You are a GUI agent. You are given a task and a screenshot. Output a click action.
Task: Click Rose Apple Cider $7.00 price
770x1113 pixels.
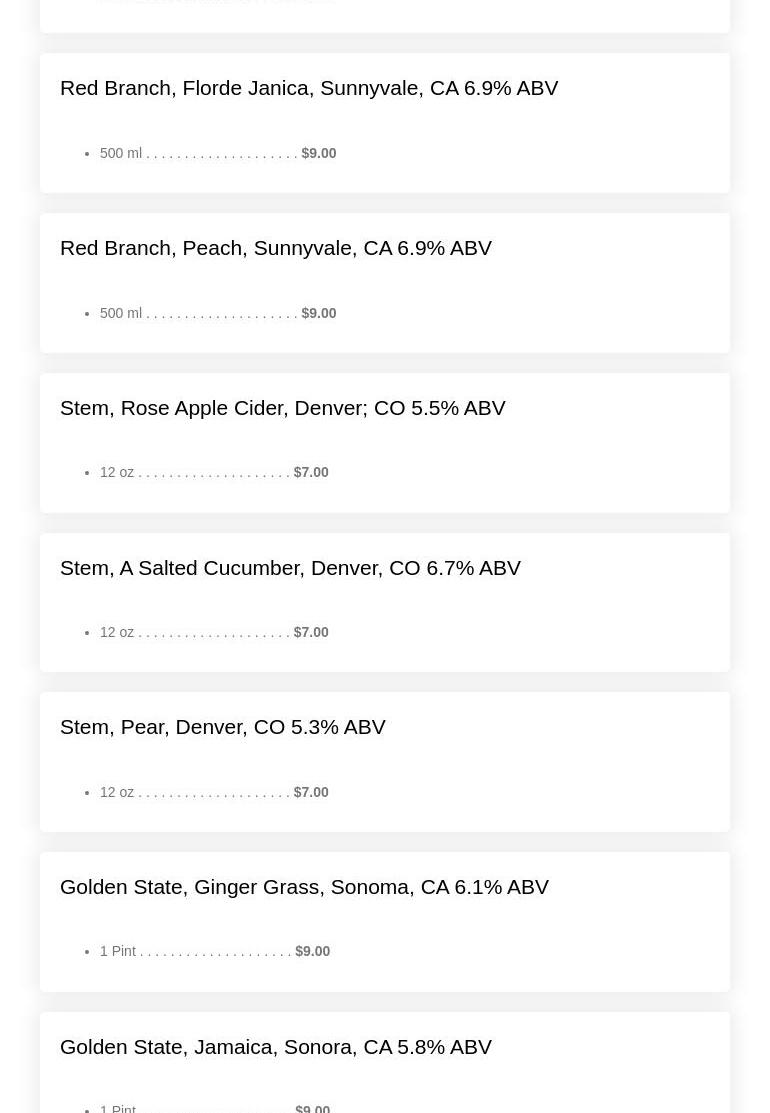coord(311,472)
